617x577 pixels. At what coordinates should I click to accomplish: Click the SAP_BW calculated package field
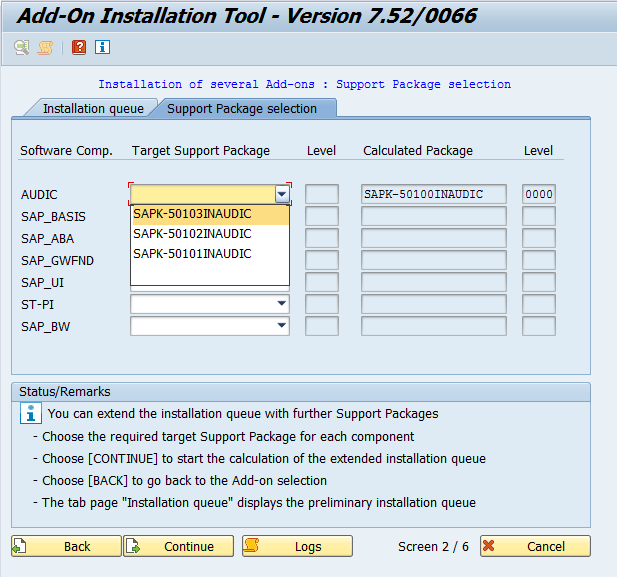(434, 326)
